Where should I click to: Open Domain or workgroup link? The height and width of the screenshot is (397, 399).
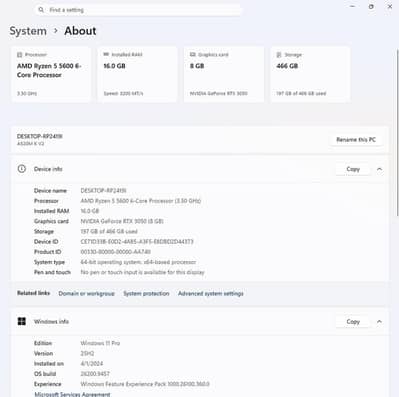(86, 294)
